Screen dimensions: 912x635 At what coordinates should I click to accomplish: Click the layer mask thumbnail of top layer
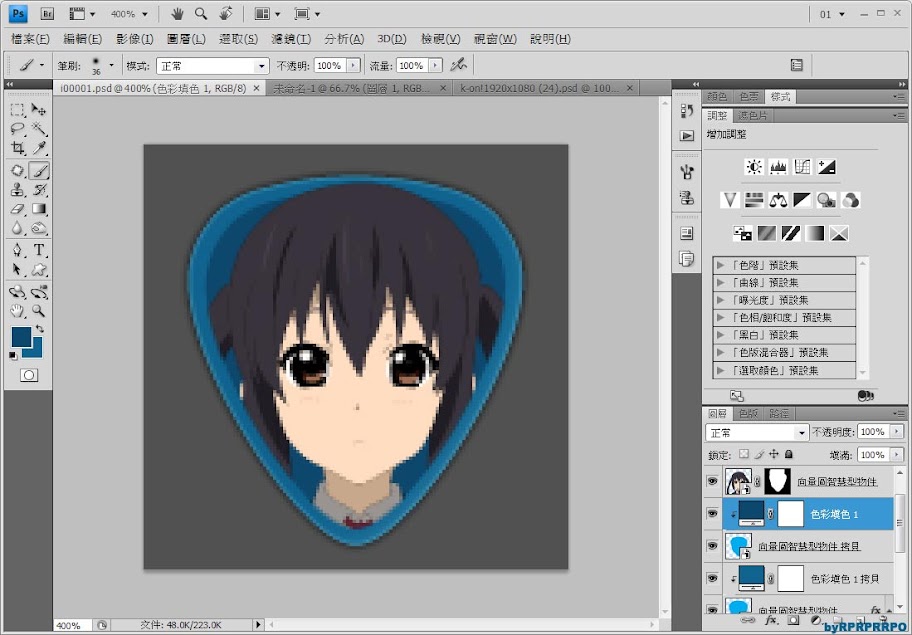pos(778,482)
